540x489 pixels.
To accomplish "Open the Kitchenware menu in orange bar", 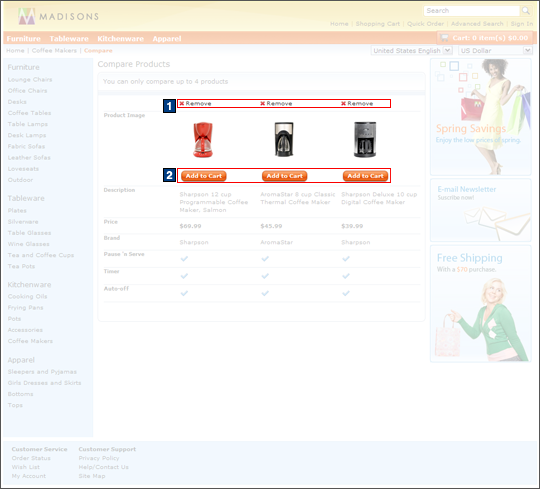I will click(x=121, y=39).
